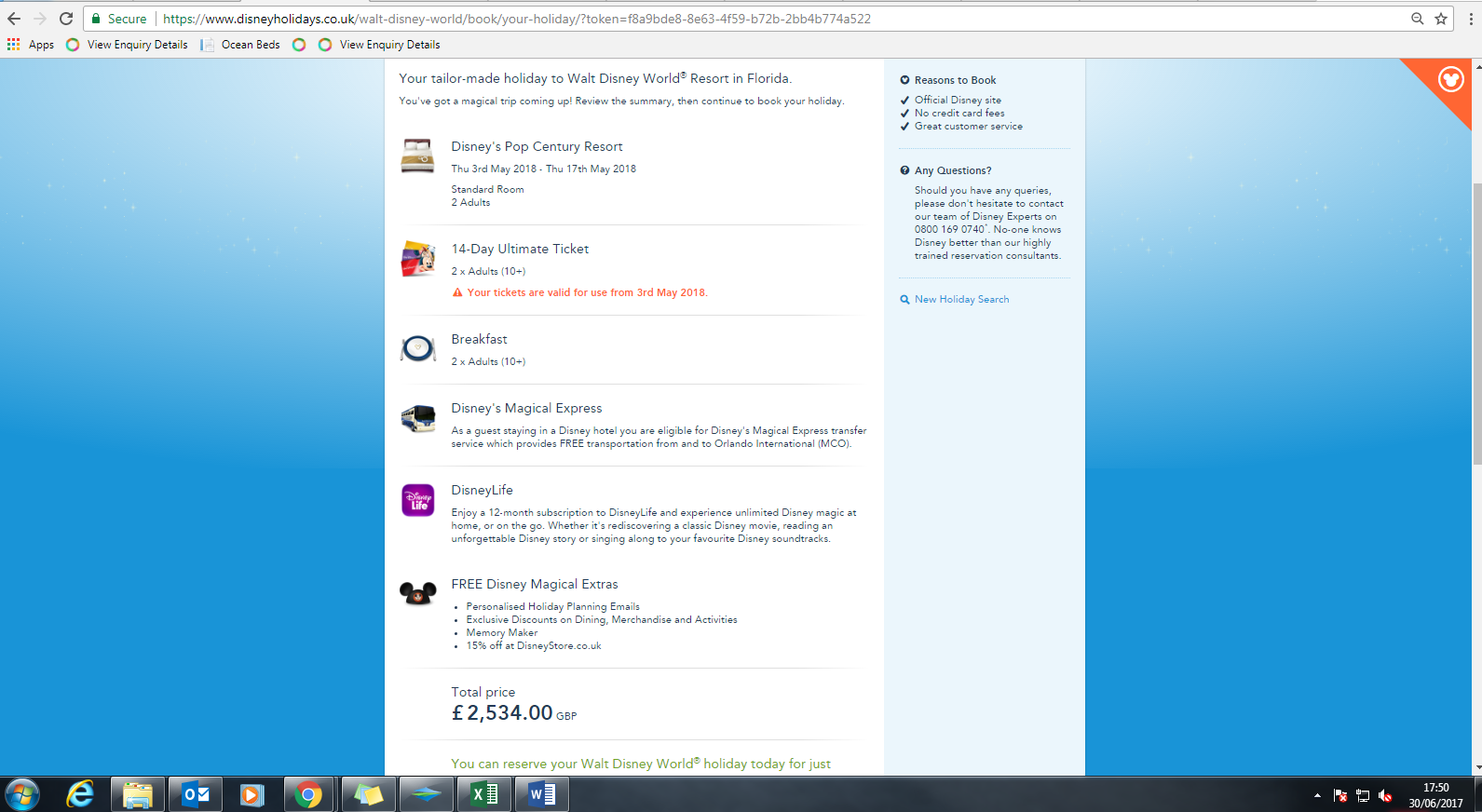The image size is (1482, 812).
Task: Click the Breakfast plate icon
Action: (x=417, y=348)
